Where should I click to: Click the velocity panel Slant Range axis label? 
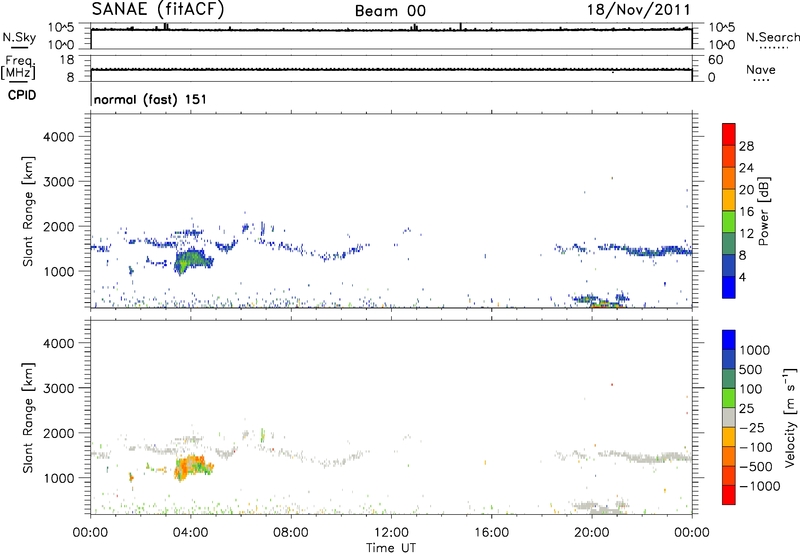coord(28,418)
